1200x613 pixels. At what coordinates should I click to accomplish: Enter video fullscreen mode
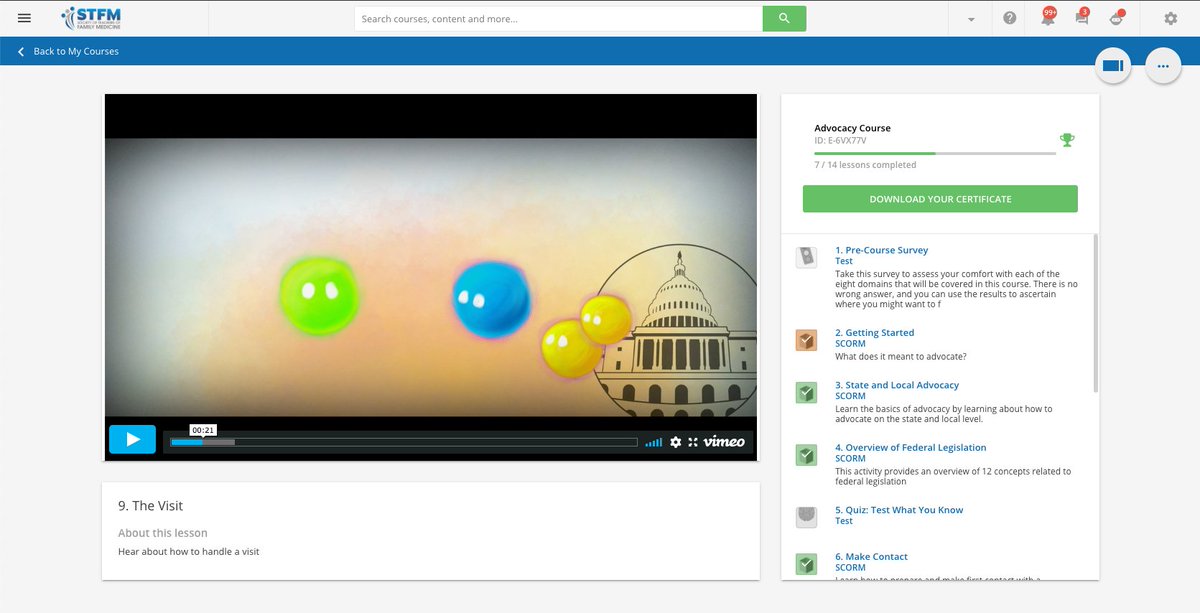tap(693, 442)
